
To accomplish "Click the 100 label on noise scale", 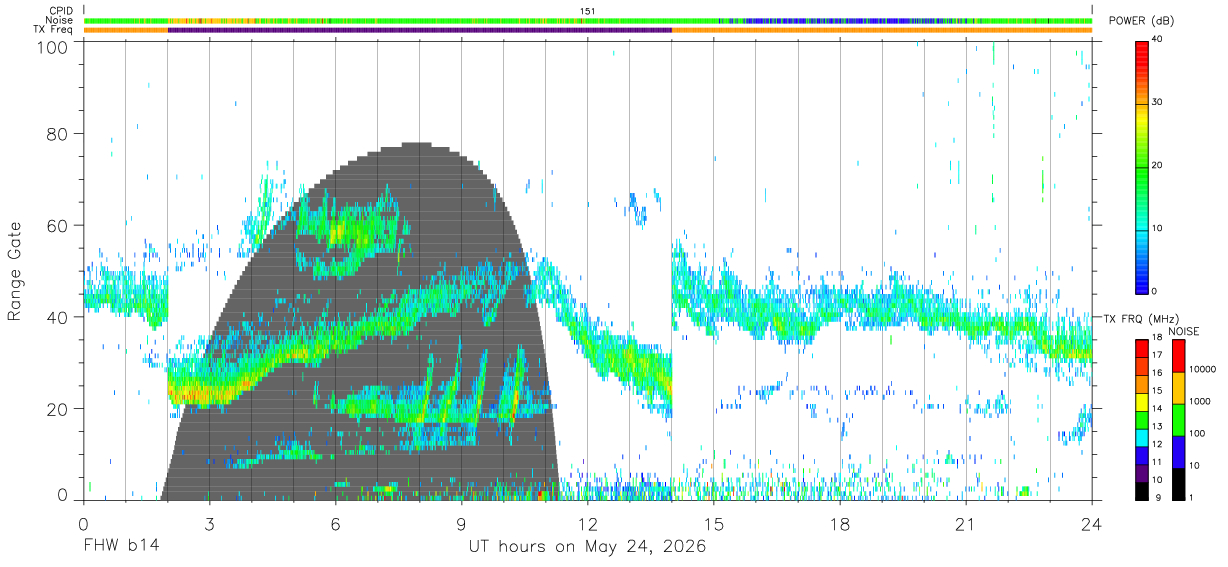I will [1197, 433].
